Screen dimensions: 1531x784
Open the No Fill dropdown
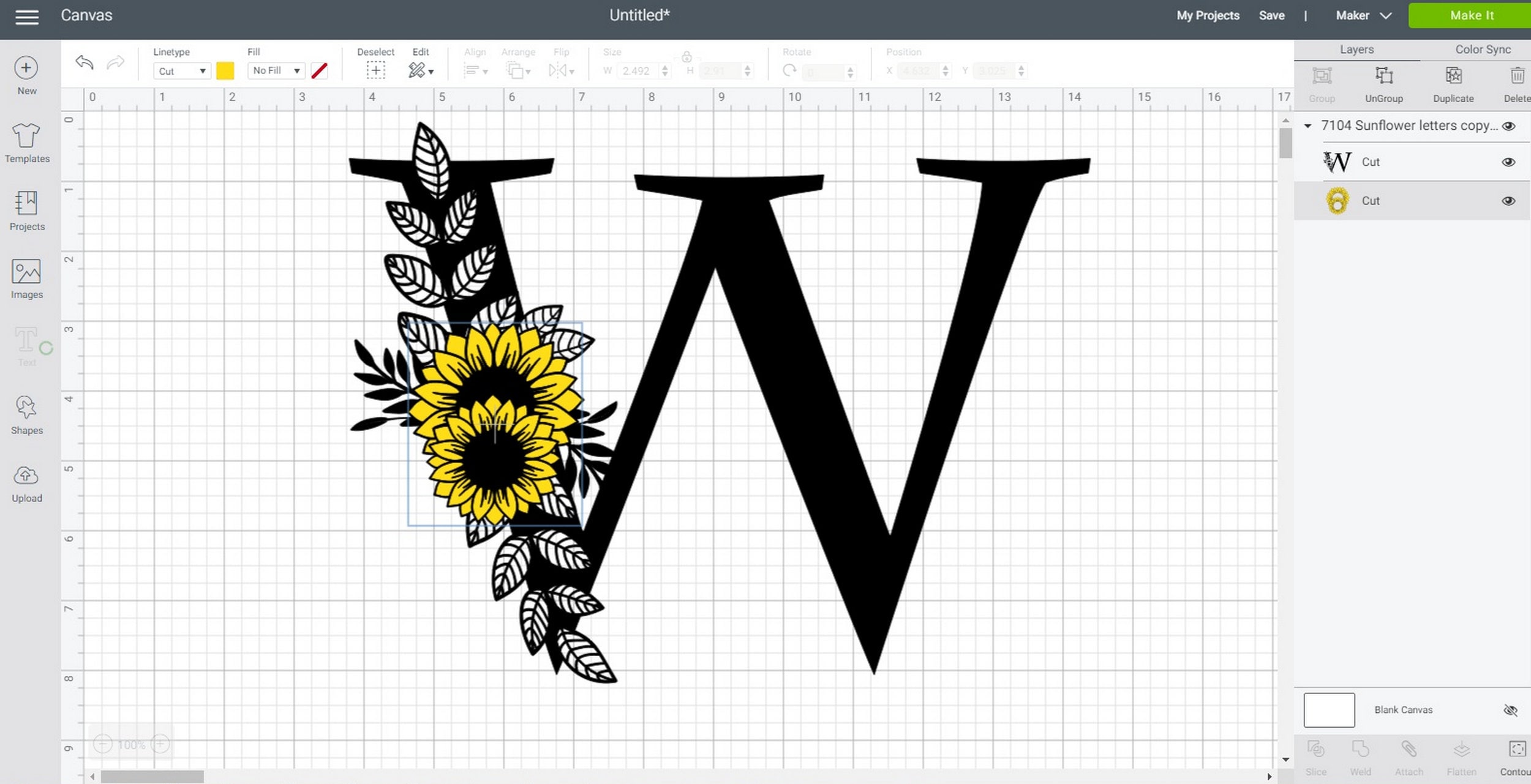pos(276,70)
